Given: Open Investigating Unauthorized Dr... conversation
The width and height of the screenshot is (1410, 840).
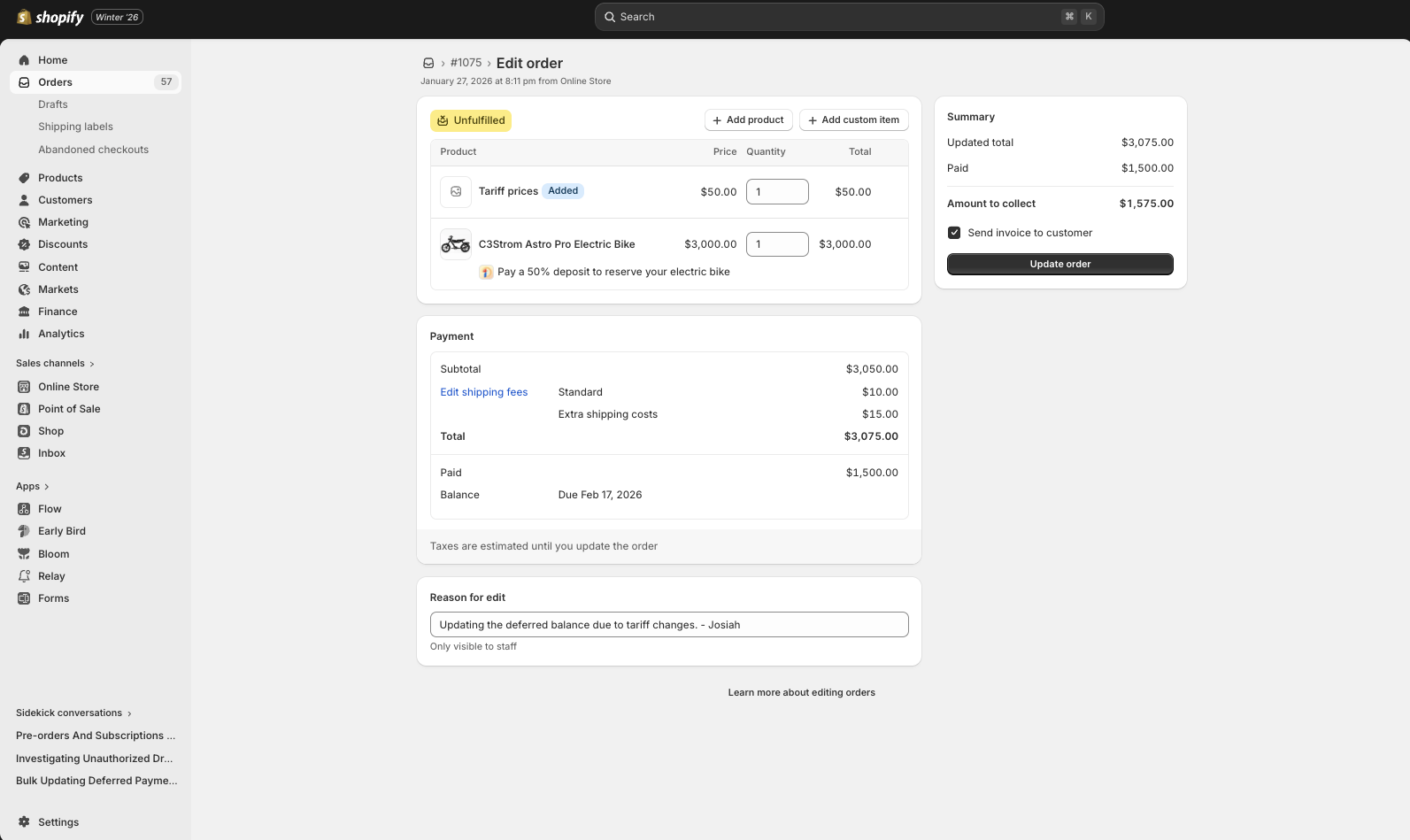Looking at the screenshot, I should [95, 759].
